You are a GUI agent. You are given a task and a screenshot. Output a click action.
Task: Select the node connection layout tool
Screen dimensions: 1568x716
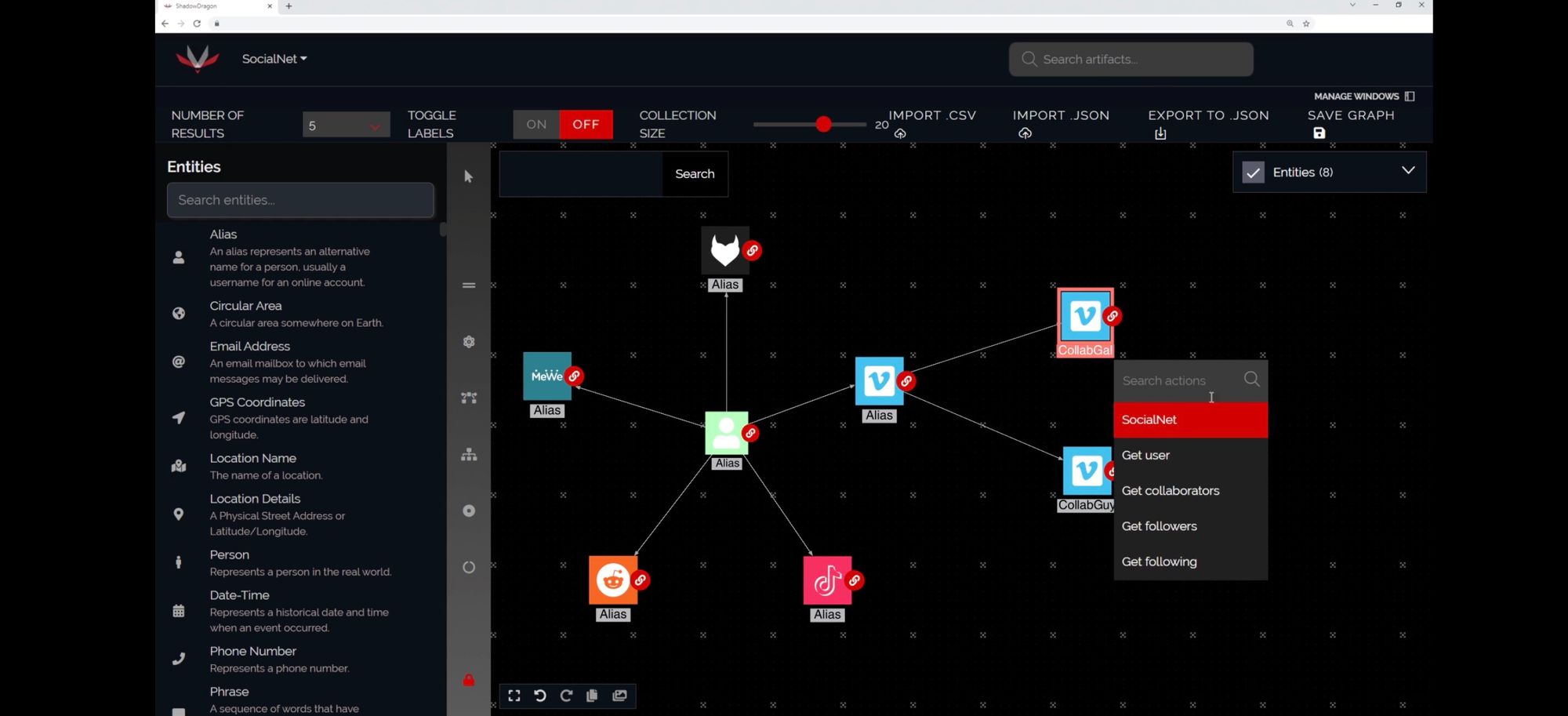[x=468, y=398]
